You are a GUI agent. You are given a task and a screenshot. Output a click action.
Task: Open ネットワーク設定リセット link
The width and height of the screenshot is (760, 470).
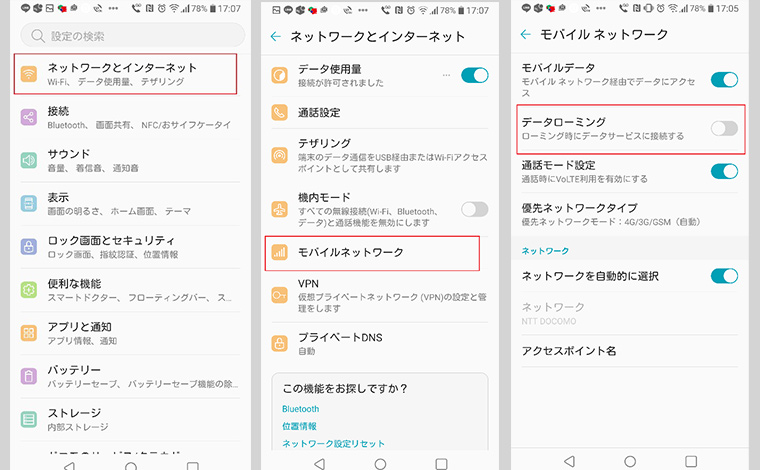point(333,443)
